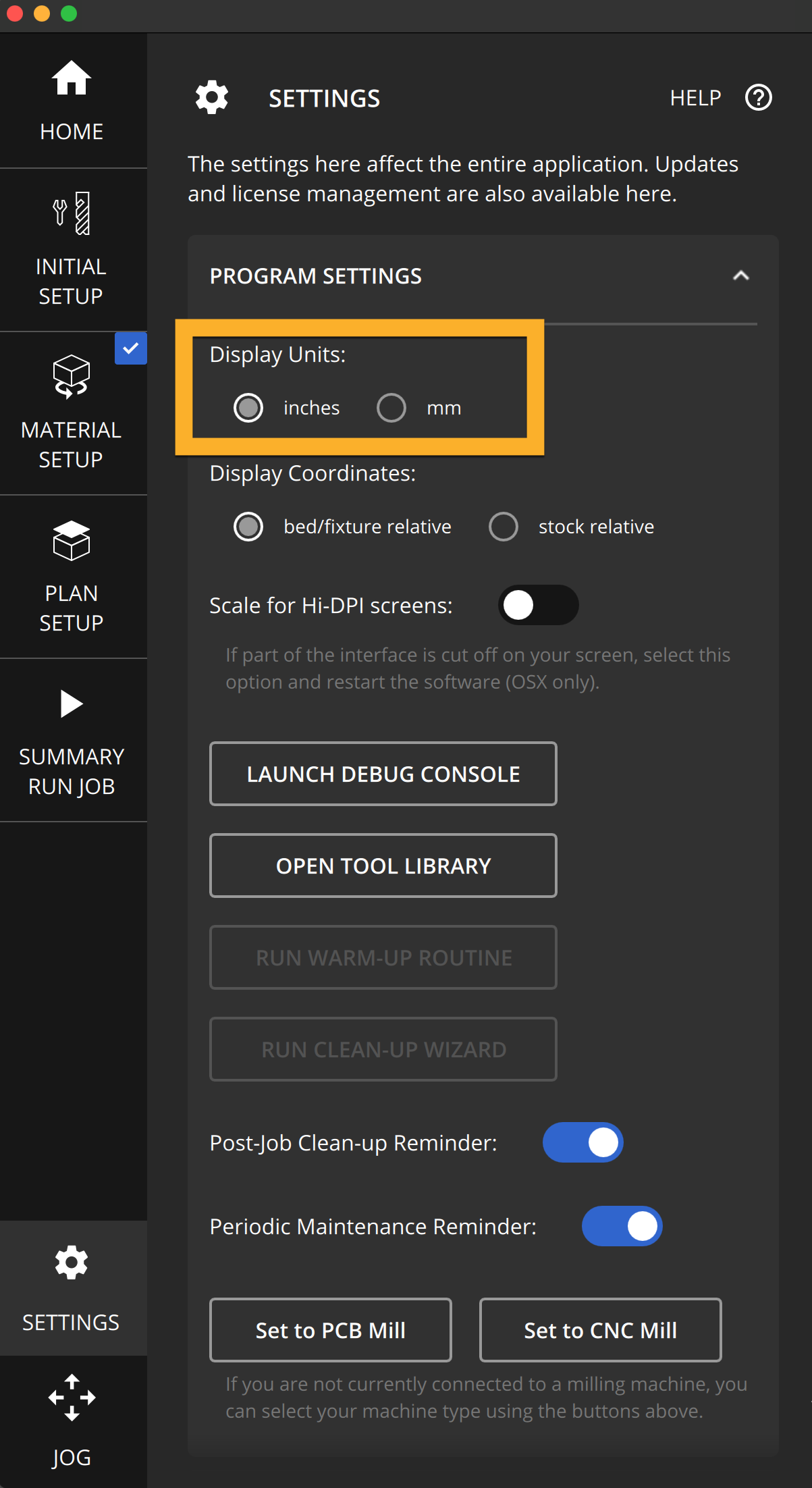812x1488 pixels.
Task: Click the SETTINGS page title text
Action: coord(325,99)
